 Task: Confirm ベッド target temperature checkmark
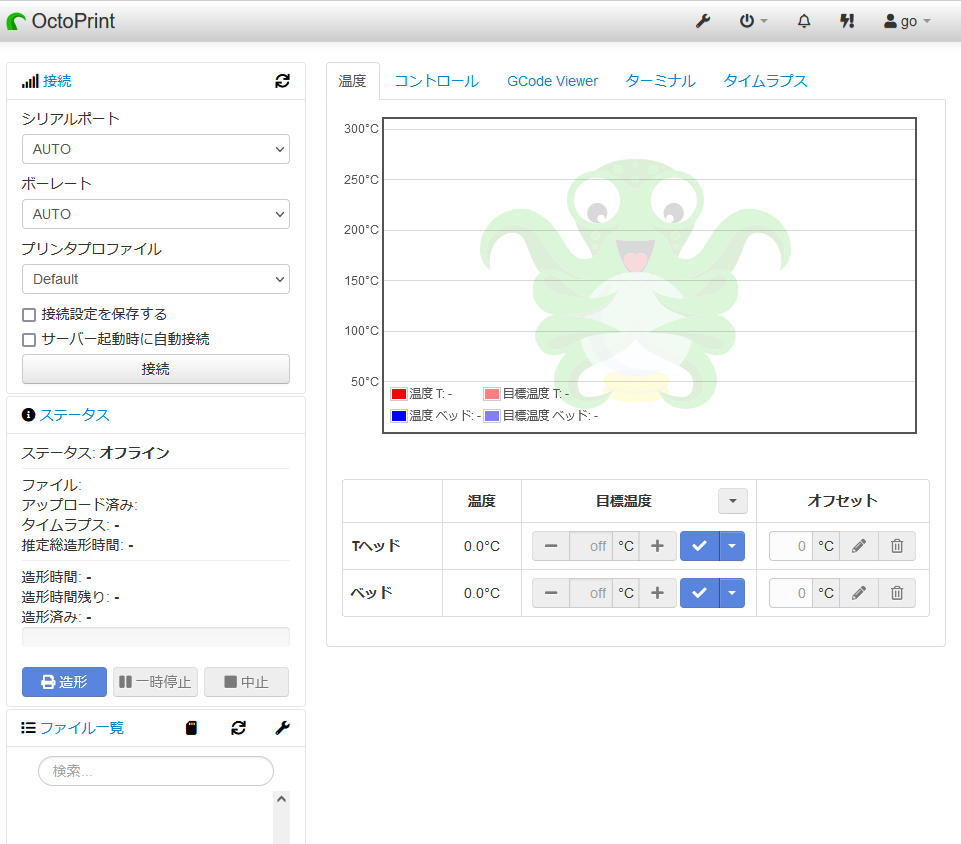pyautogui.click(x=699, y=593)
